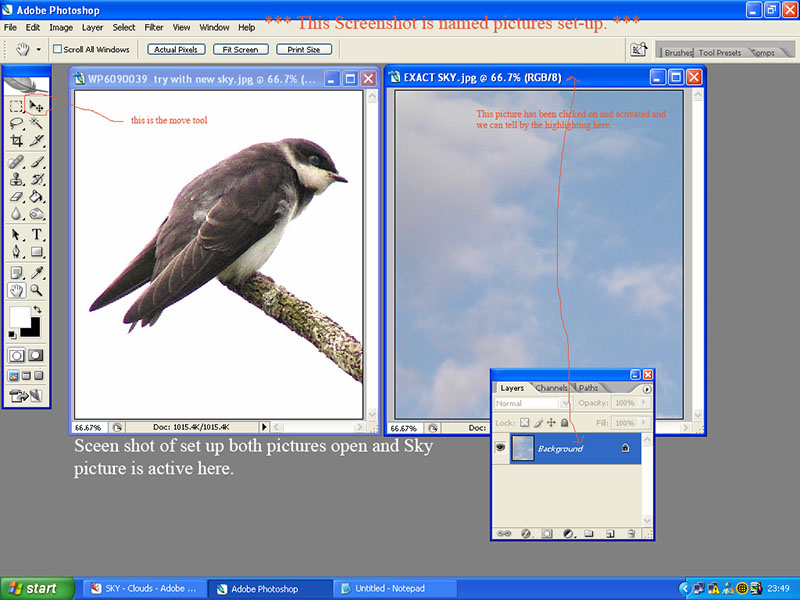Expand hidden system tray icons

685,588
